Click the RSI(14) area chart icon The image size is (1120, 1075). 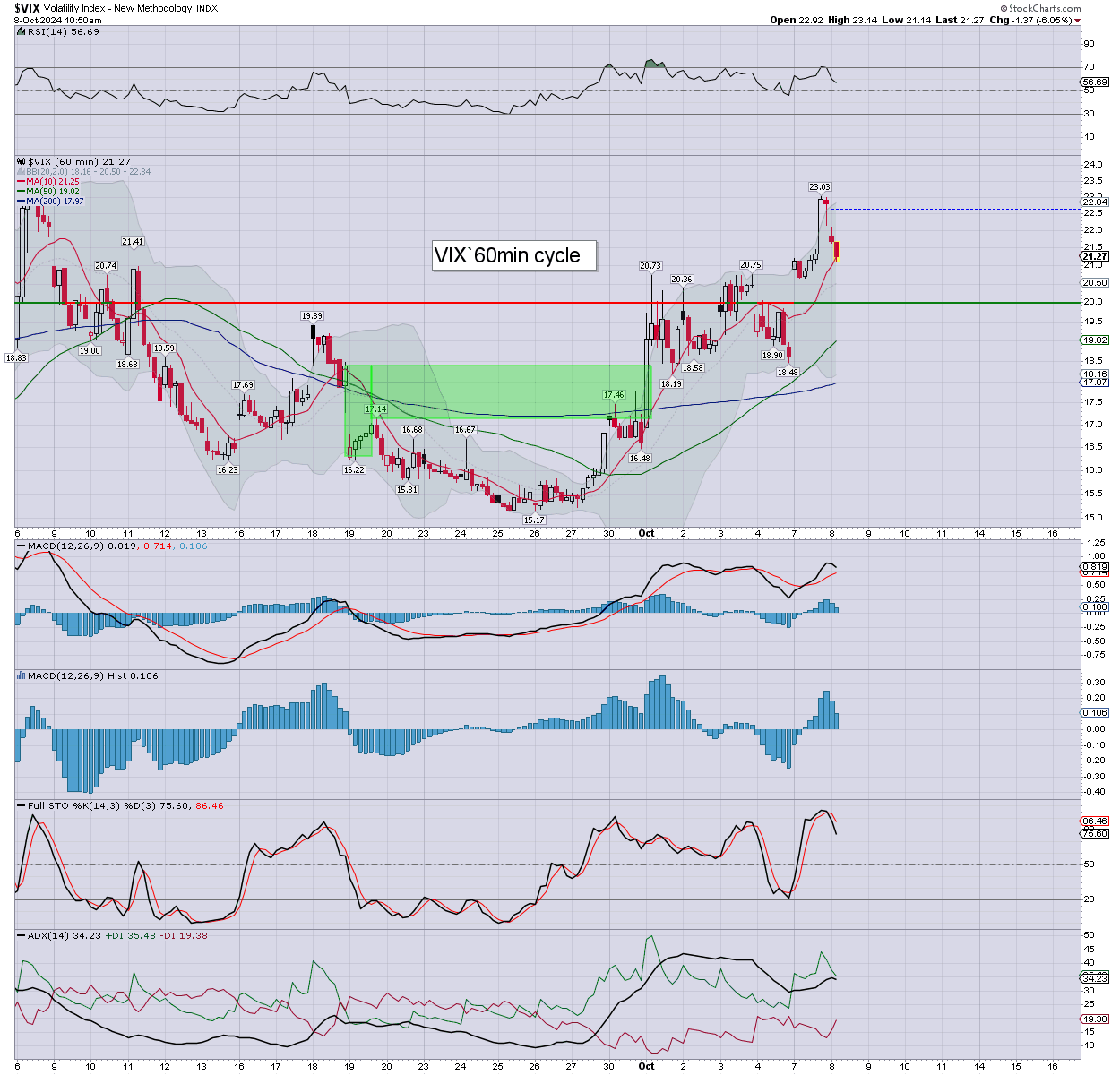(21, 32)
